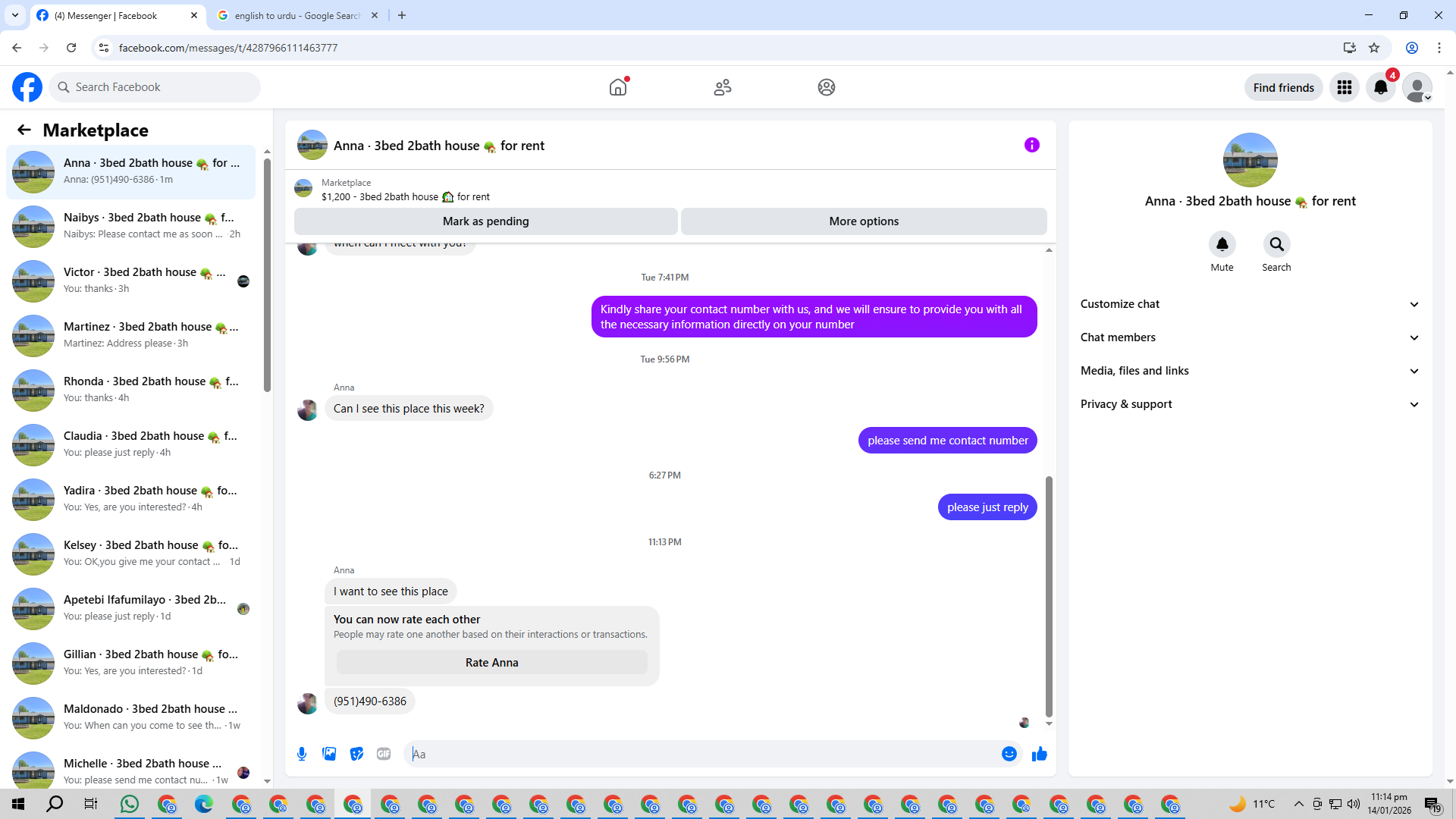Click Mark as pending button
The width and height of the screenshot is (1456, 819).
[x=485, y=221]
